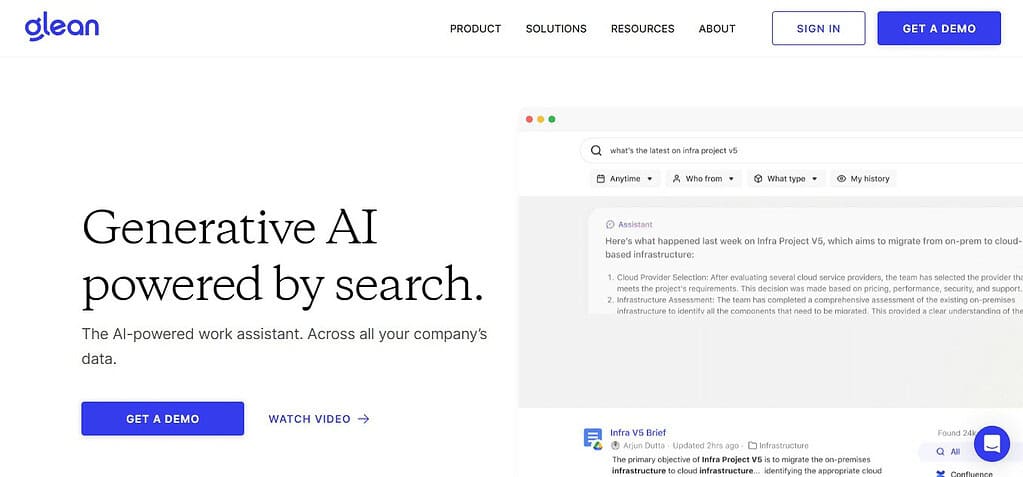Image resolution: width=1023 pixels, height=477 pixels.
Task: Click the infra project v5 search field
Action: (x=801, y=151)
